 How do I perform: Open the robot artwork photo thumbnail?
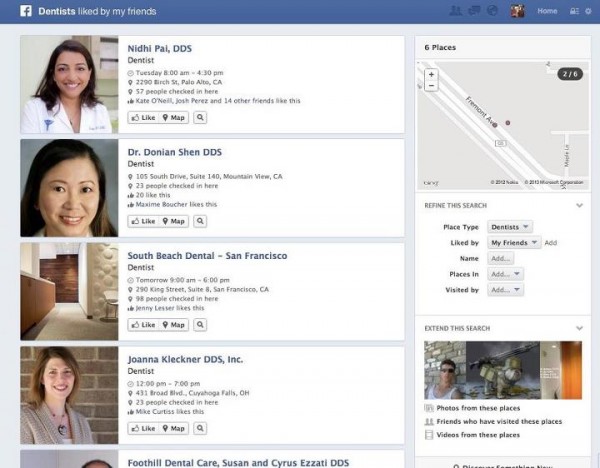(x=503, y=370)
